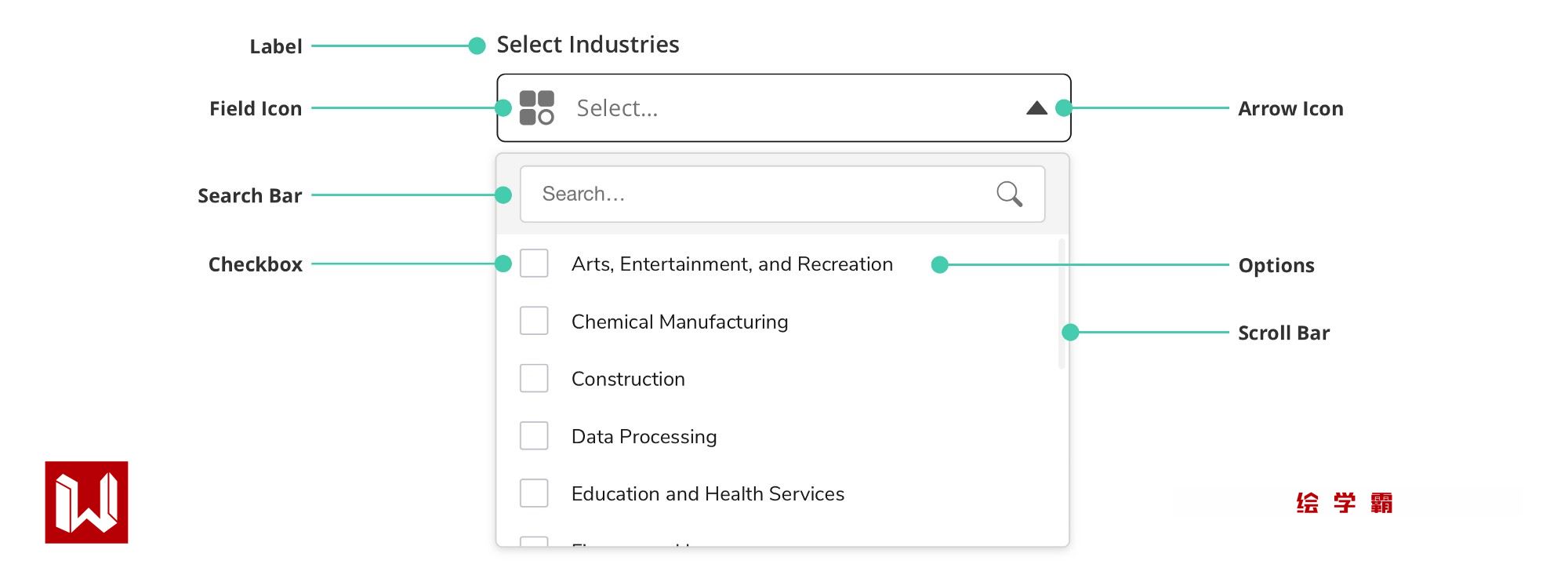Click the grid field icon in select box
Screen dimensions: 1568x575
click(537, 108)
